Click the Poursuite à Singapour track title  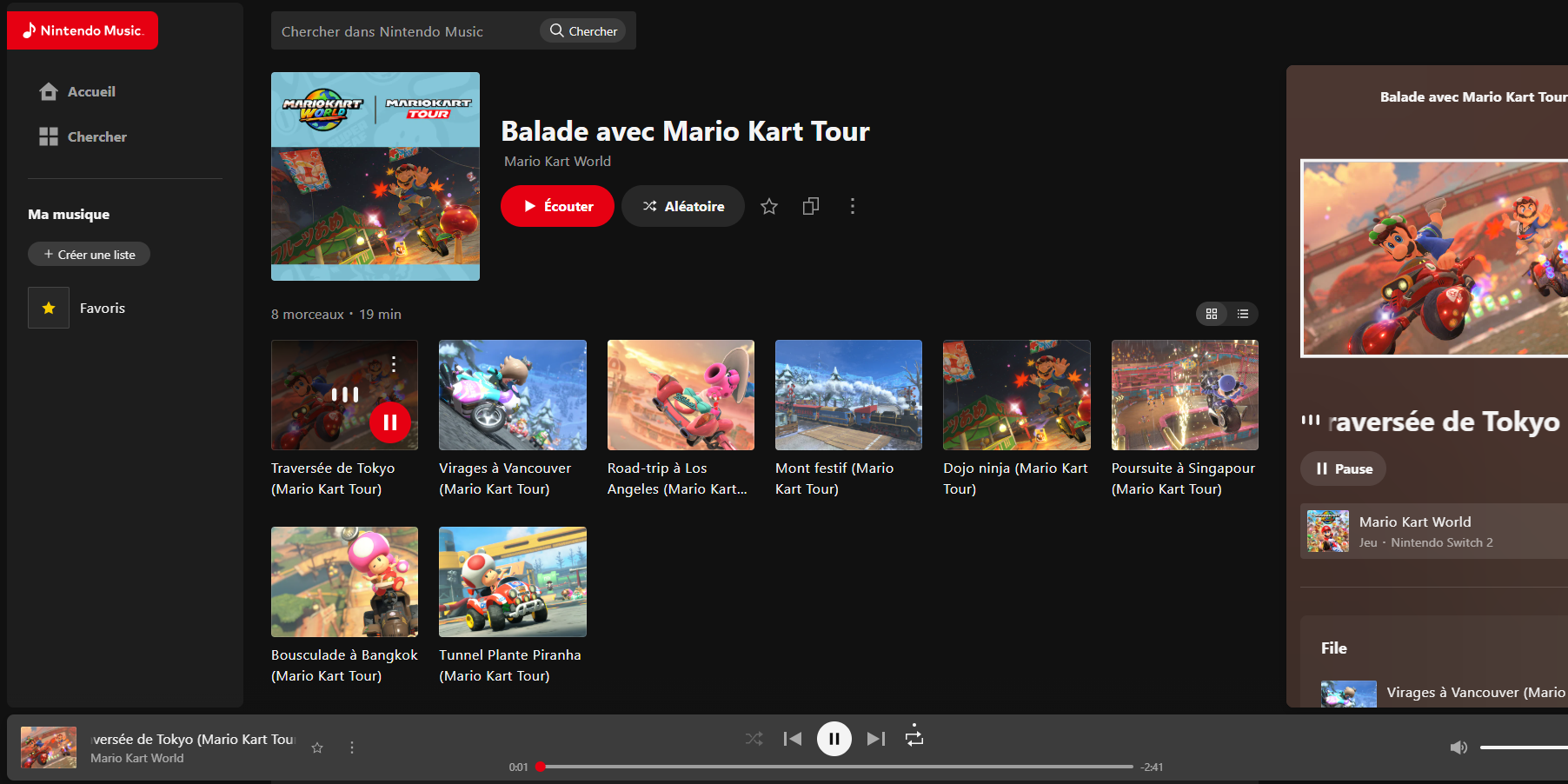click(1183, 478)
